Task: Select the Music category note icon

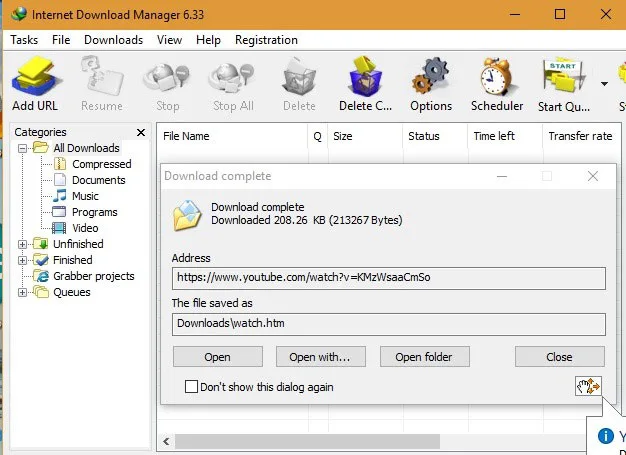Action: coord(59,196)
